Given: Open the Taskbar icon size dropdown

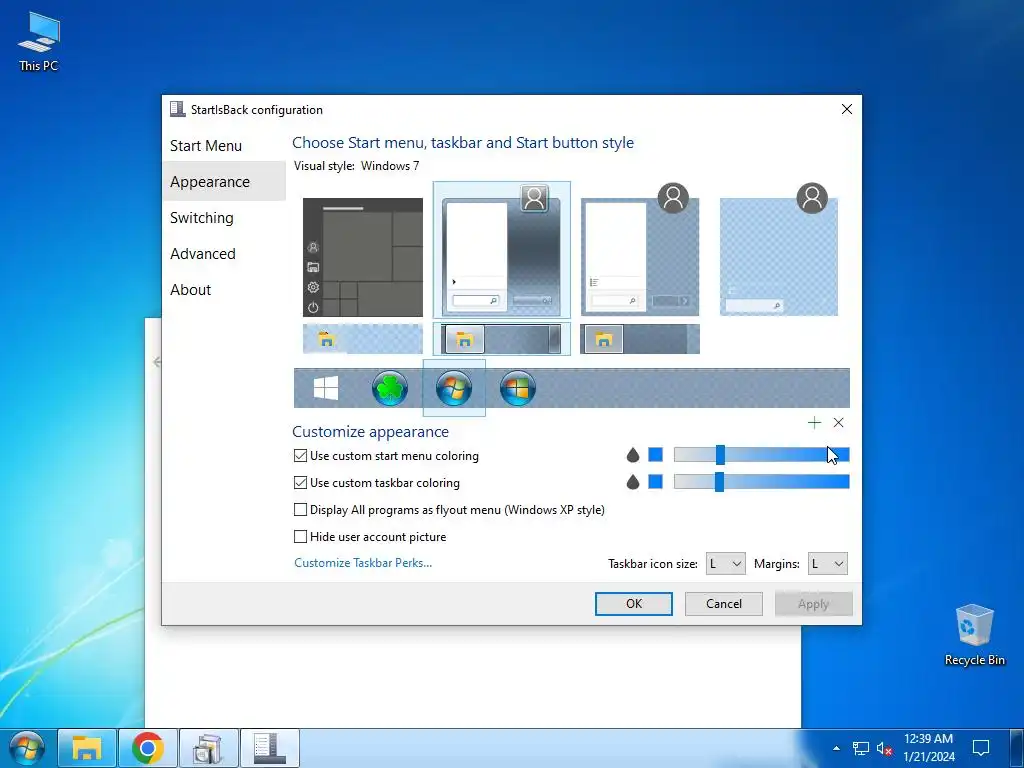Looking at the screenshot, I should [726, 564].
